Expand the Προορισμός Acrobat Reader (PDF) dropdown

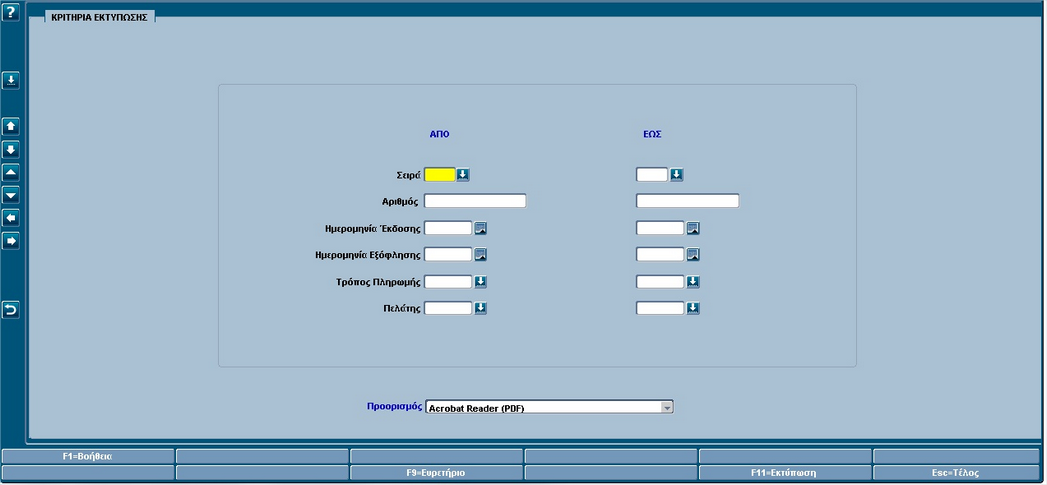click(666, 408)
